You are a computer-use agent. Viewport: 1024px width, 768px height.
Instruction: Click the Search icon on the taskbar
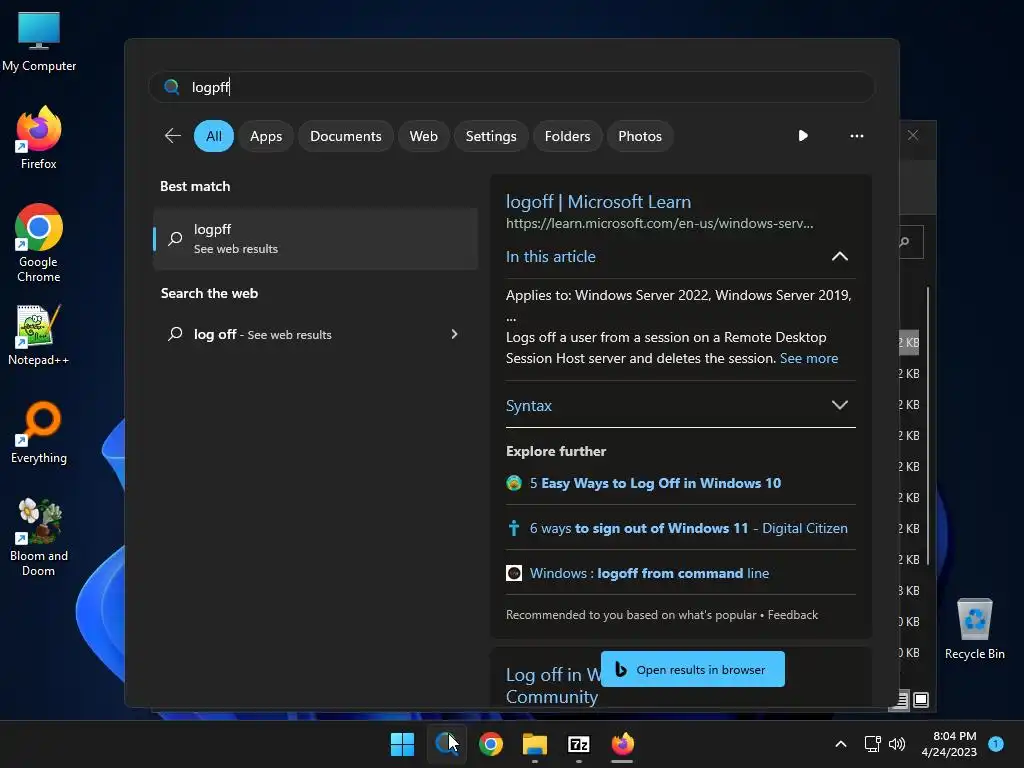pos(447,744)
